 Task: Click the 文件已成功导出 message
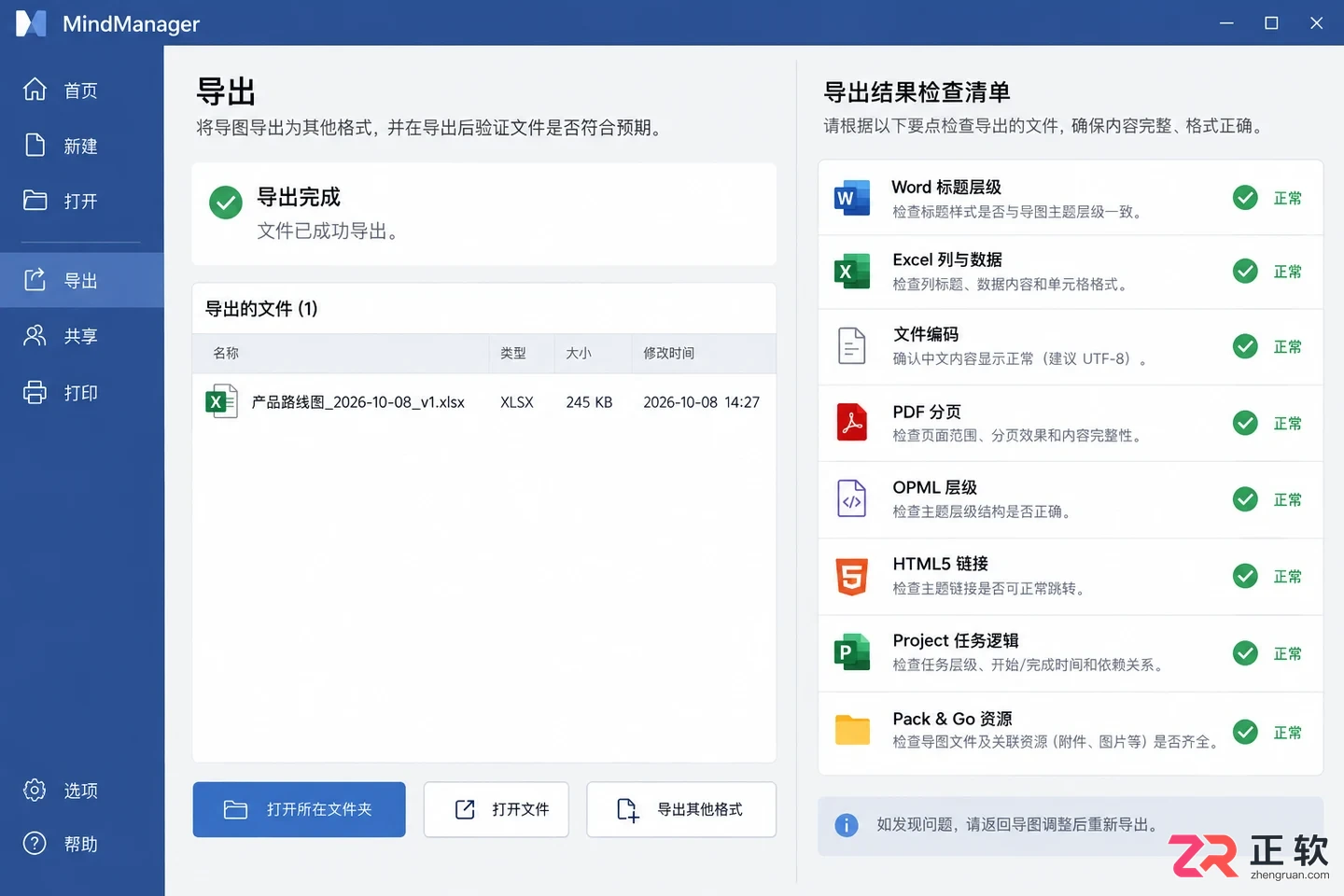click(329, 231)
